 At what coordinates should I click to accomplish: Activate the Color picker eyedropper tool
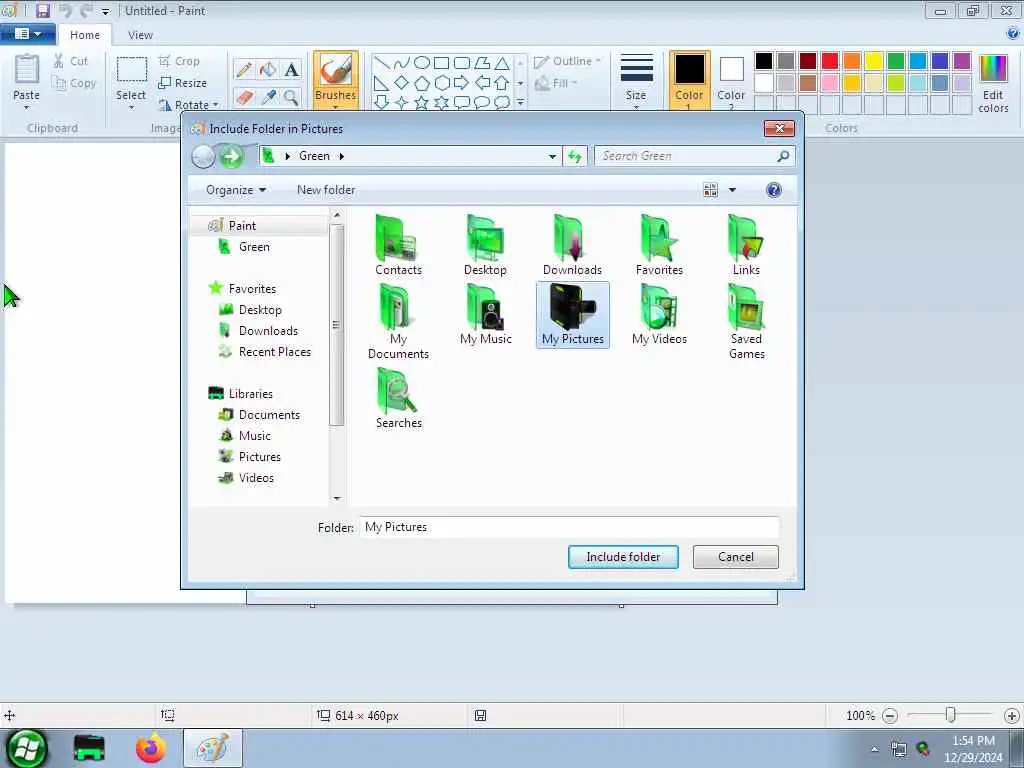268,97
